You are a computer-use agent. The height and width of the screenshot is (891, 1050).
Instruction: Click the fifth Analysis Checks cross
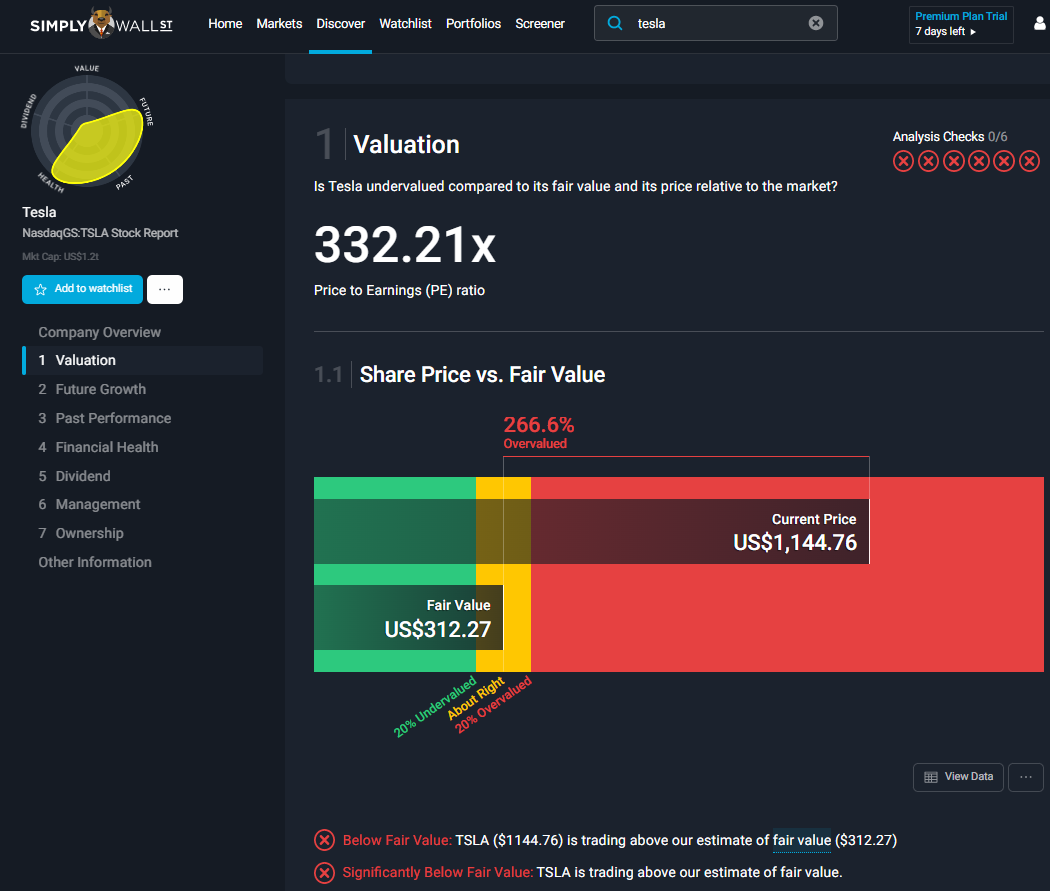(1004, 161)
